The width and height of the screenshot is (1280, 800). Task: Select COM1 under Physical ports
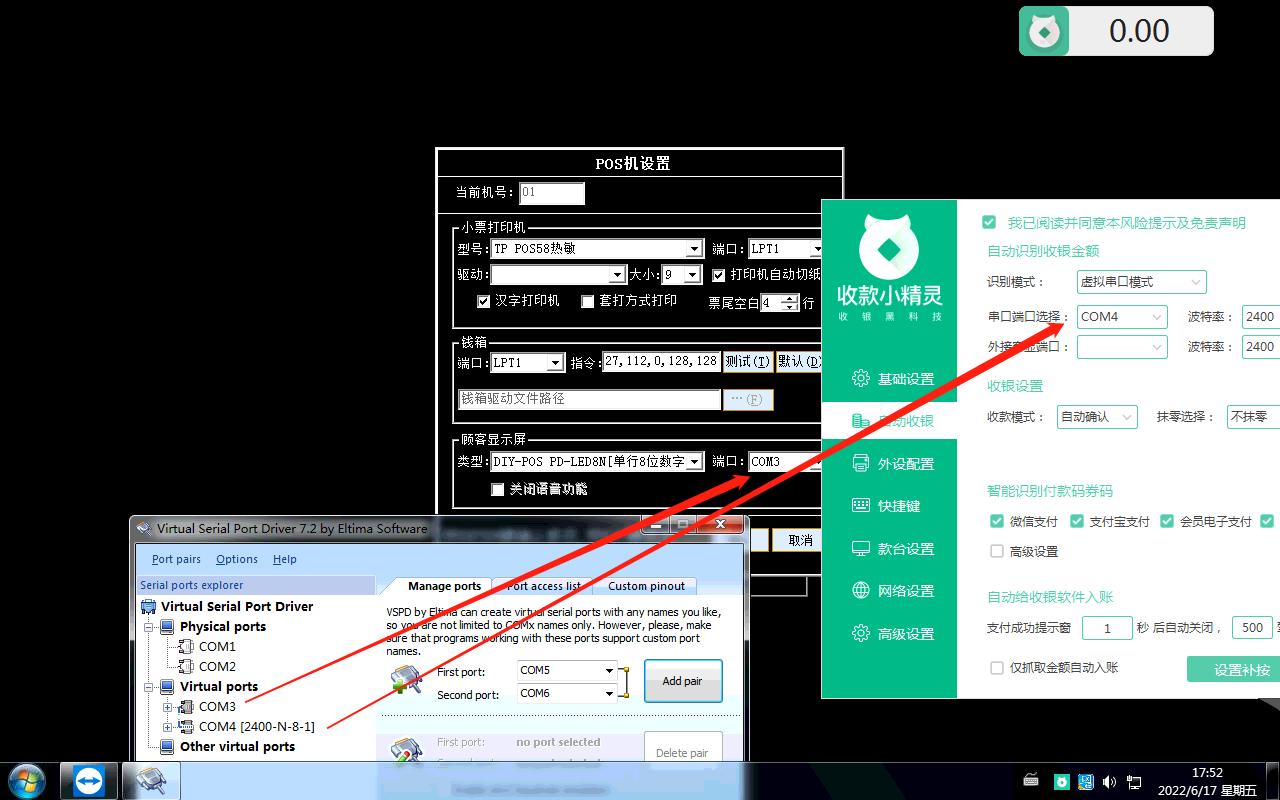pyautogui.click(x=217, y=646)
